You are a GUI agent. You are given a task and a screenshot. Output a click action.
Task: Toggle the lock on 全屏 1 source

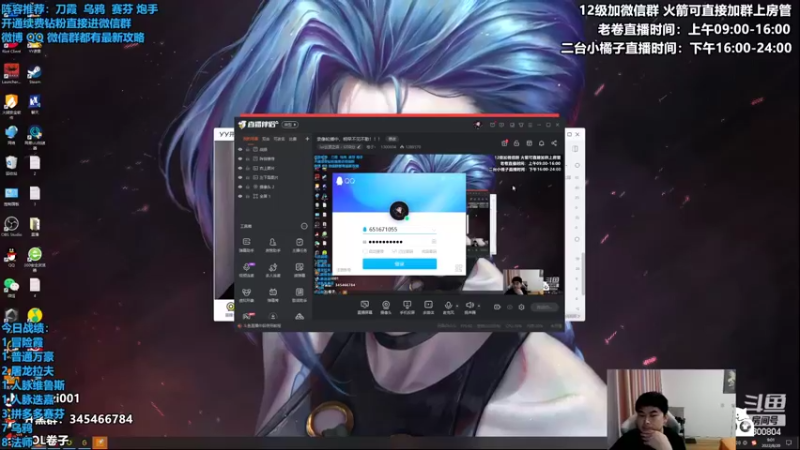point(248,196)
